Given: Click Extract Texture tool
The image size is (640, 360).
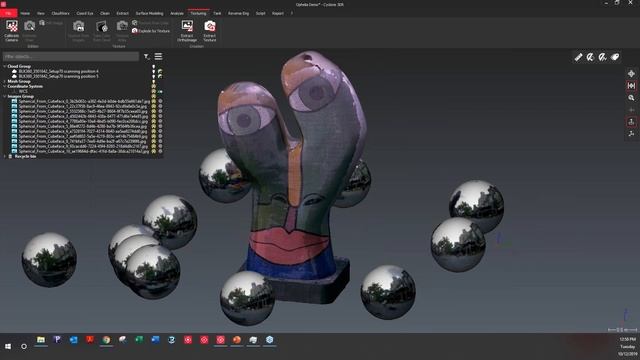Looking at the screenshot, I should (210, 31).
